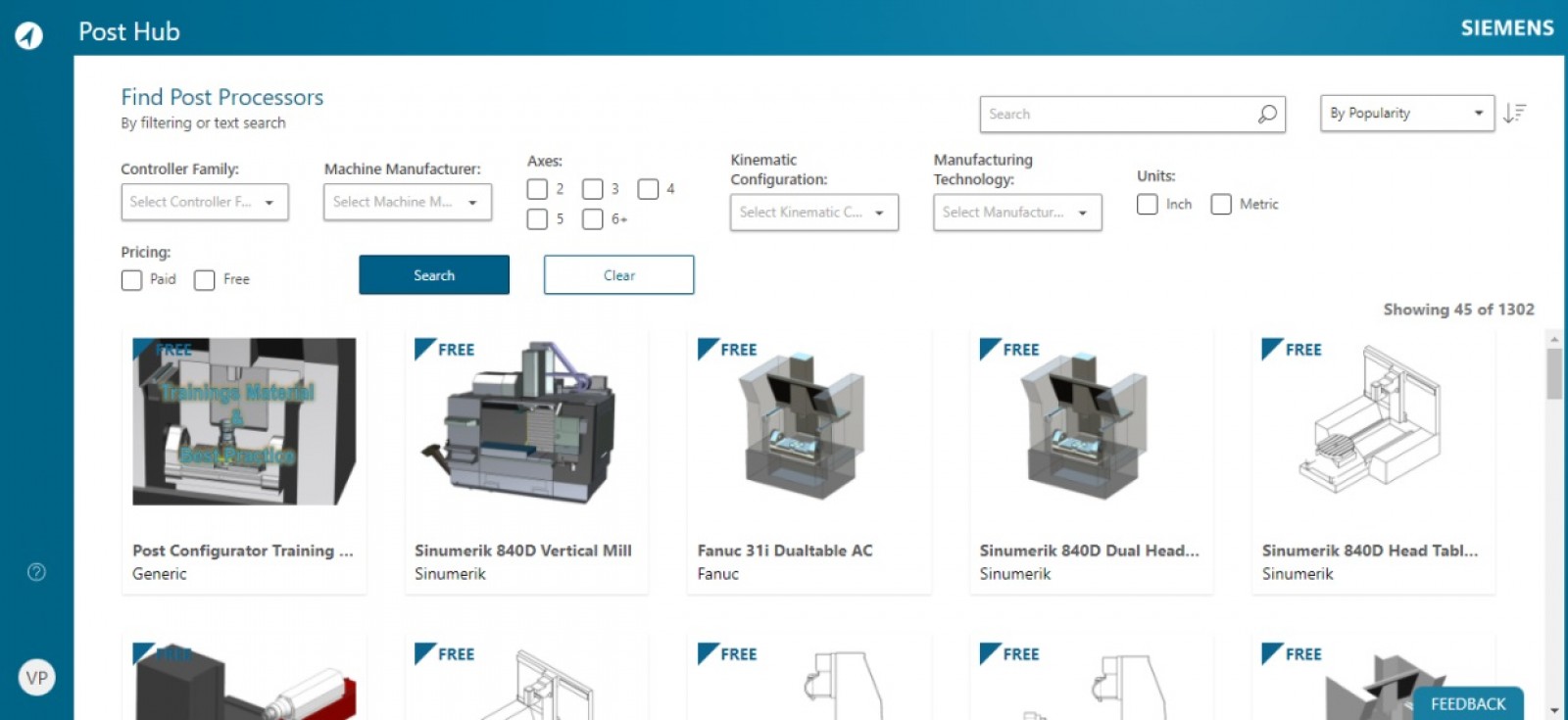Check the 2 axes checkbox

pyautogui.click(x=537, y=189)
